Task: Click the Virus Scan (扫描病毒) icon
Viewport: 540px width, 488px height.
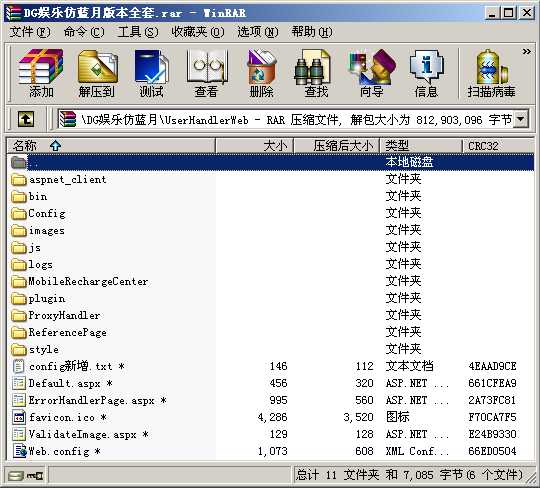Action: (491, 73)
